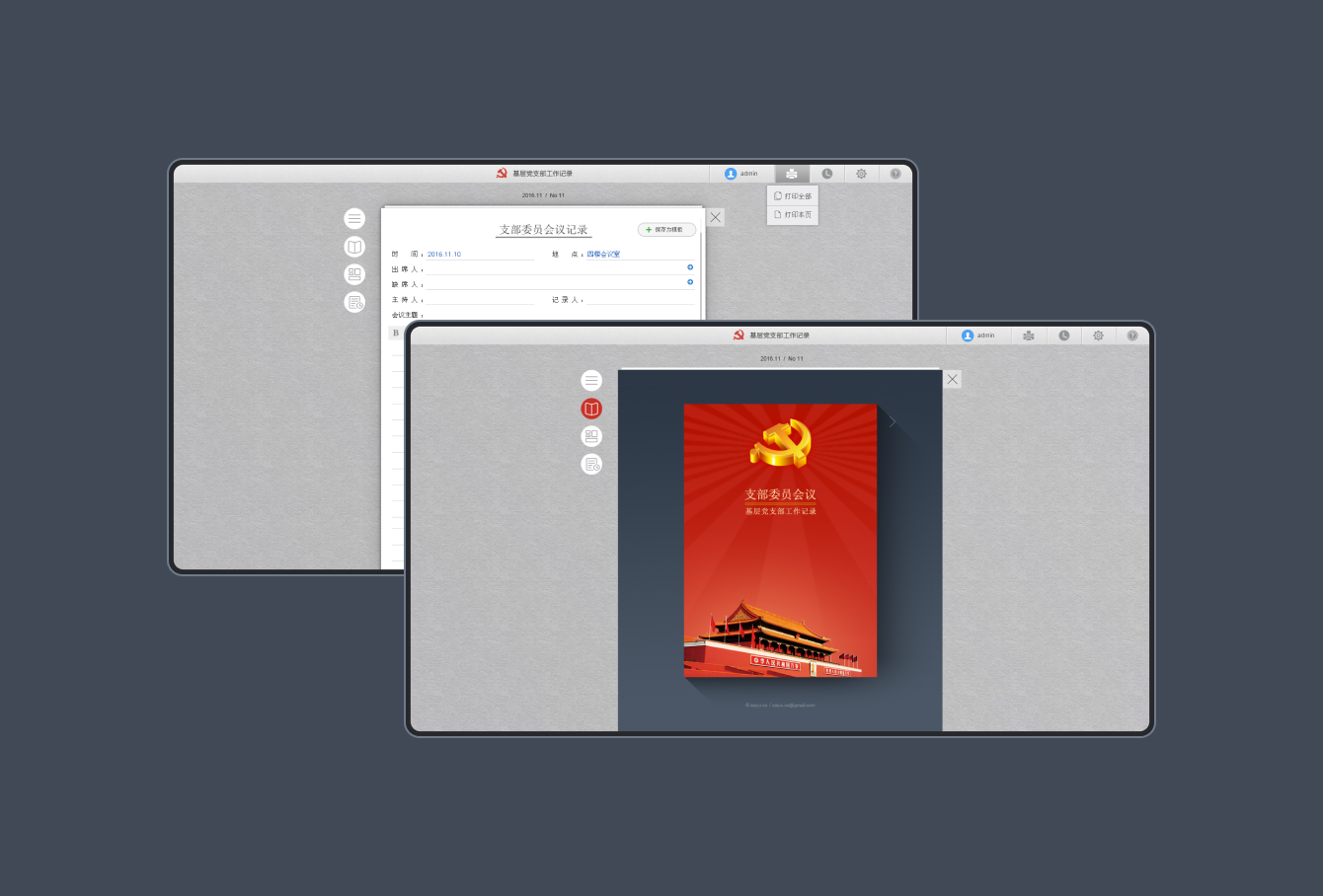Click the clock icon in front window toolbar
This screenshot has height=896, width=1323.
point(1064,336)
